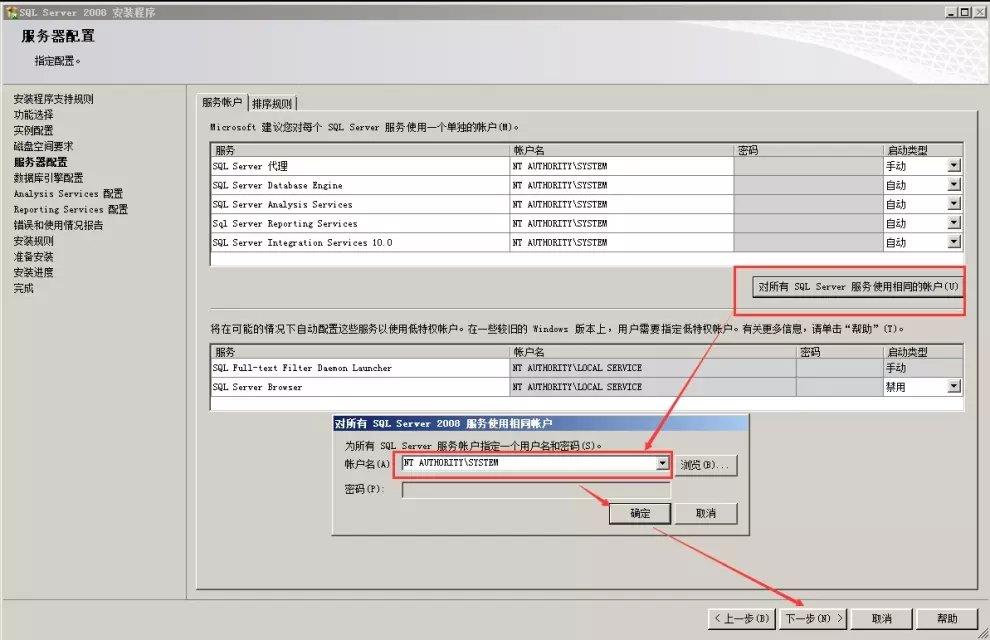Open startup type for Integration Services 10.0
This screenshot has width=990, height=640.
(x=953, y=242)
